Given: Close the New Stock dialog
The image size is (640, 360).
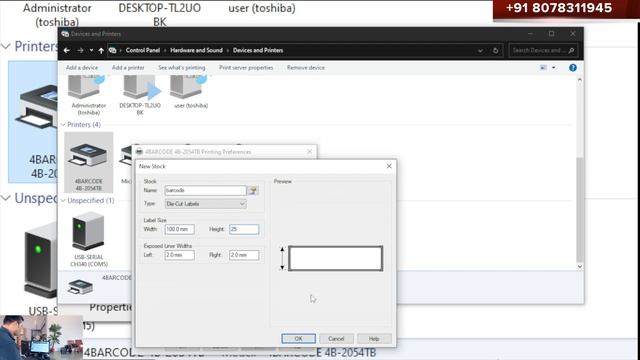Looking at the screenshot, I should [x=389, y=166].
